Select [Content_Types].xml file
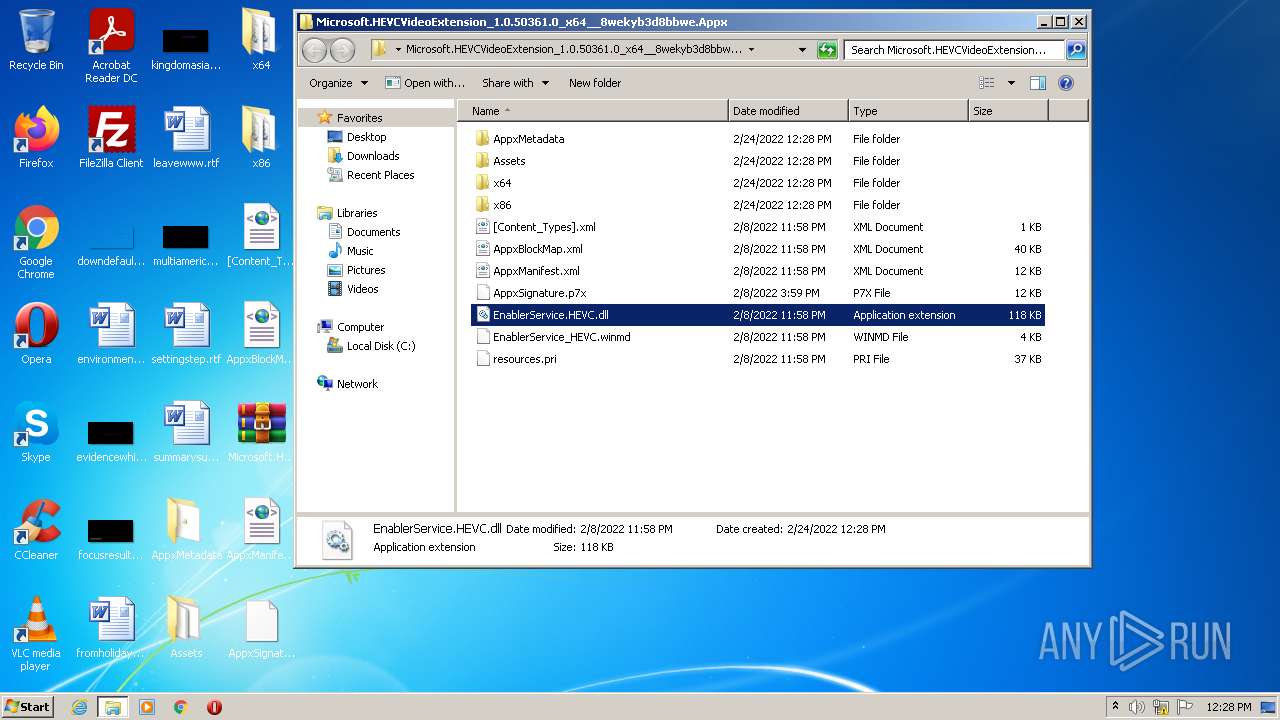 click(758, 227)
